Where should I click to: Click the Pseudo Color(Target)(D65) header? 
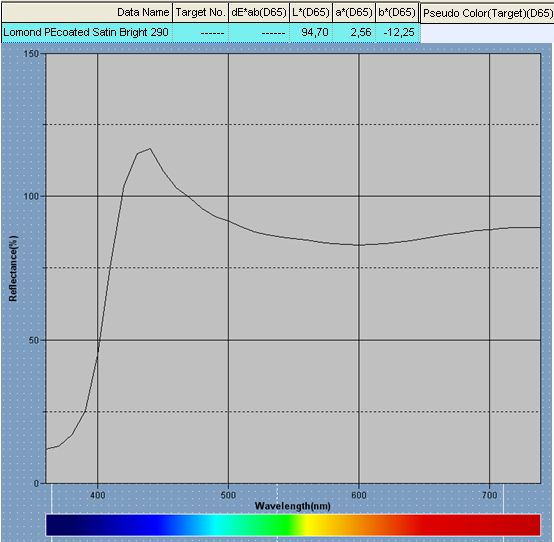[488, 13]
